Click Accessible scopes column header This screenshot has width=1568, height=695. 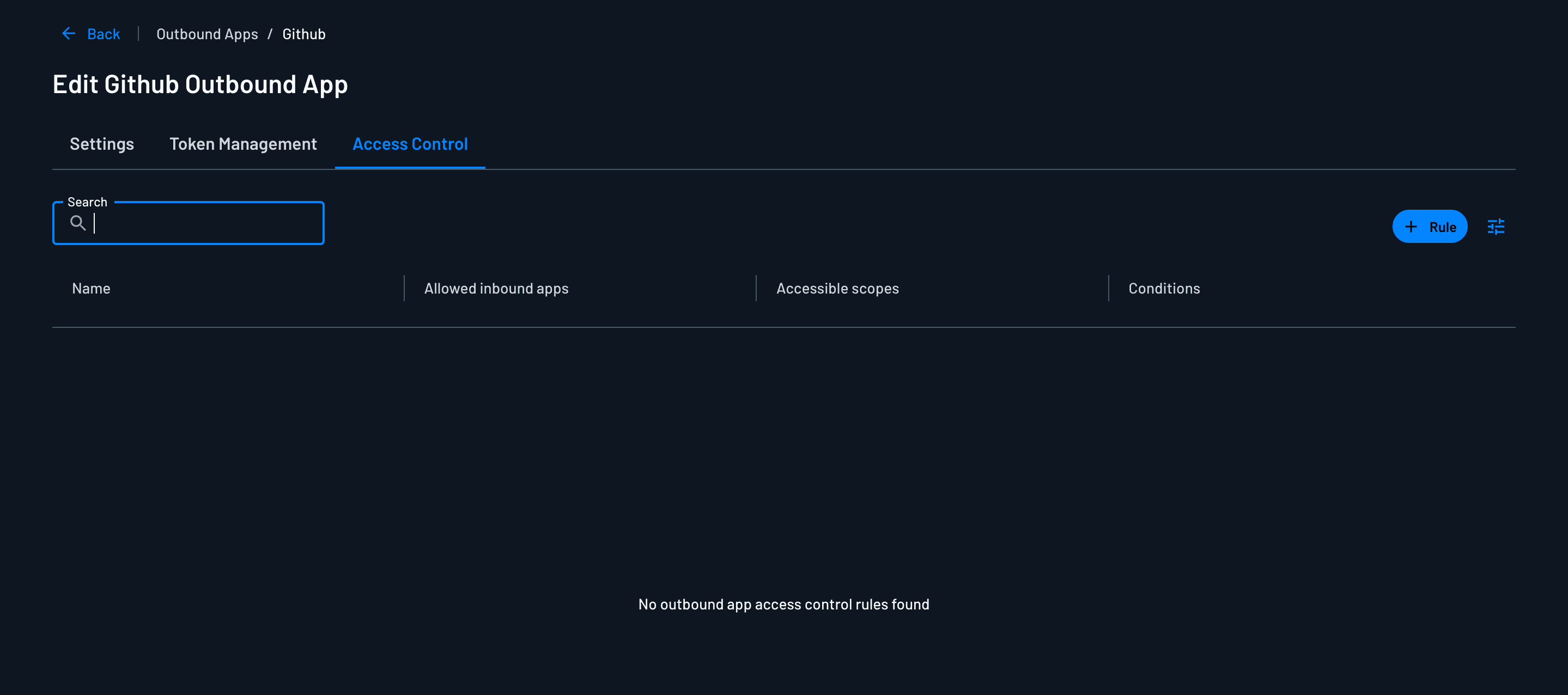coord(837,289)
